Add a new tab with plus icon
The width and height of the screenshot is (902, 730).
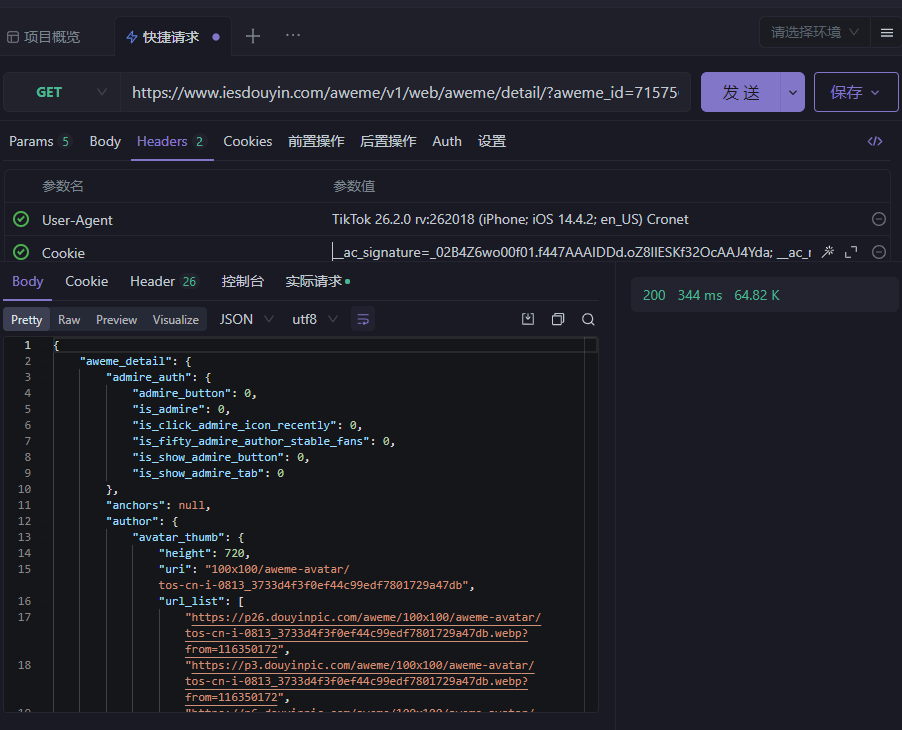coord(253,36)
